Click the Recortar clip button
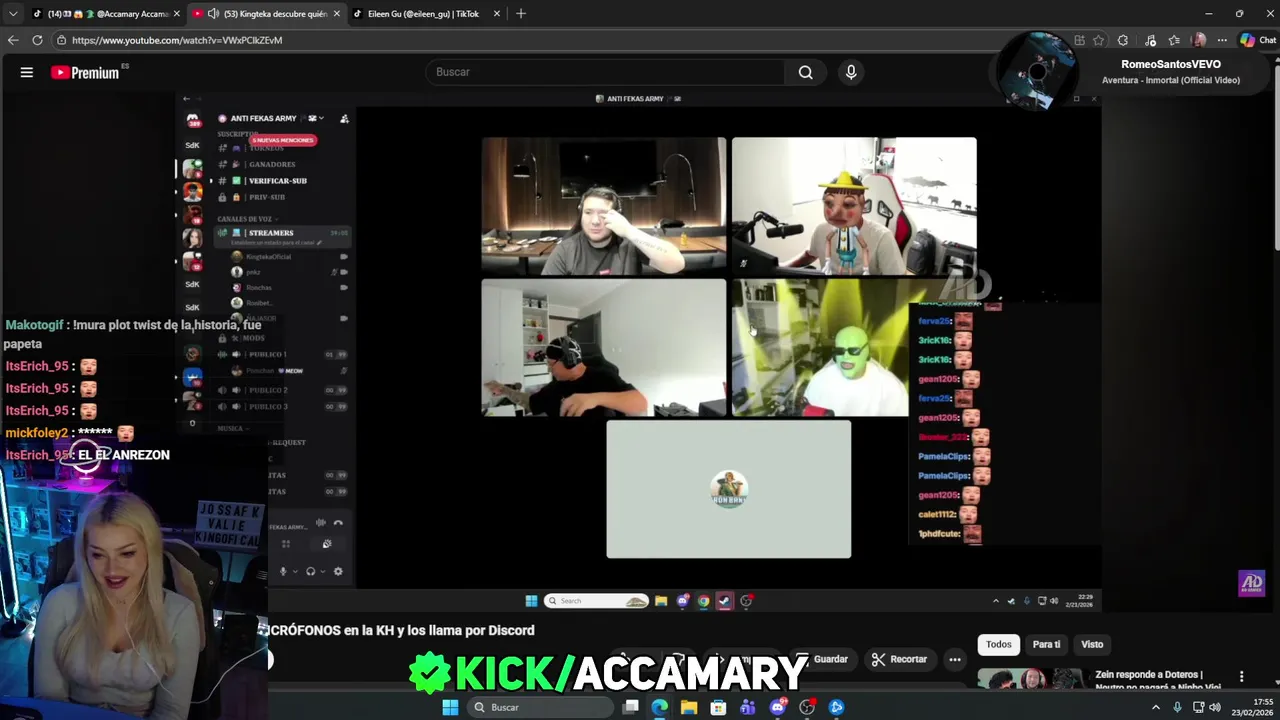The image size is (1280, 720). pos(899,659)
